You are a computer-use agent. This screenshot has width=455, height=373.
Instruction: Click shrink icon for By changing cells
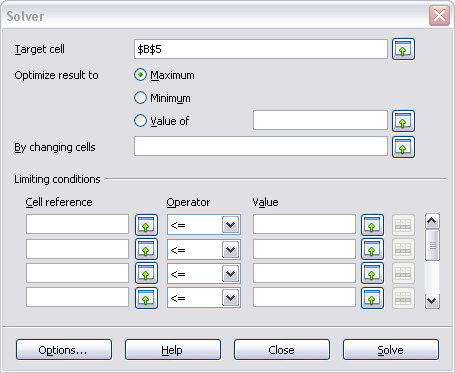coord(403,147)
